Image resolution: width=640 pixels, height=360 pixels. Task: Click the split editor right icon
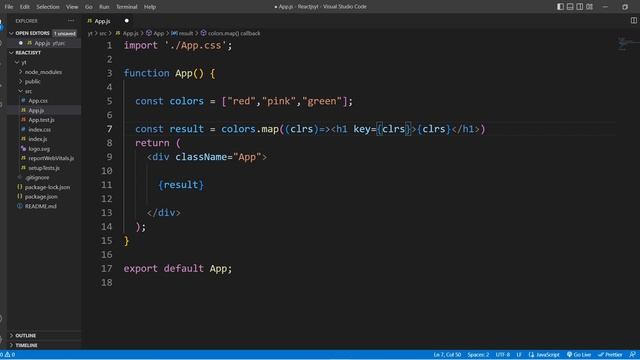coord(633,20)
